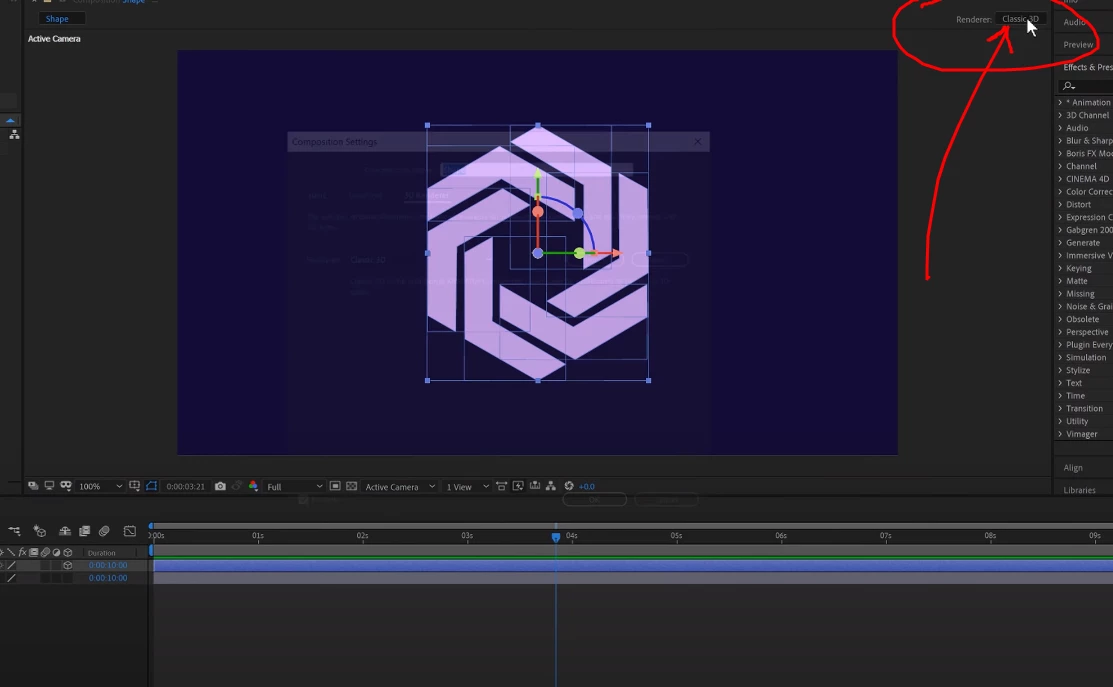Disable 3D switch on the top layer

[67, 566]
